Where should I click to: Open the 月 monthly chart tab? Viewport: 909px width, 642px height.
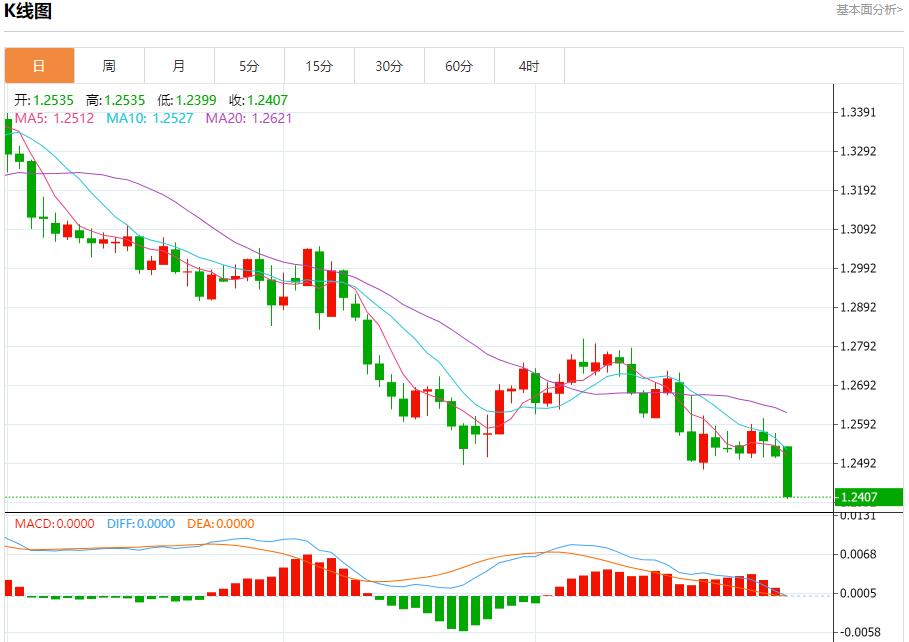click(x=179, y=66)
